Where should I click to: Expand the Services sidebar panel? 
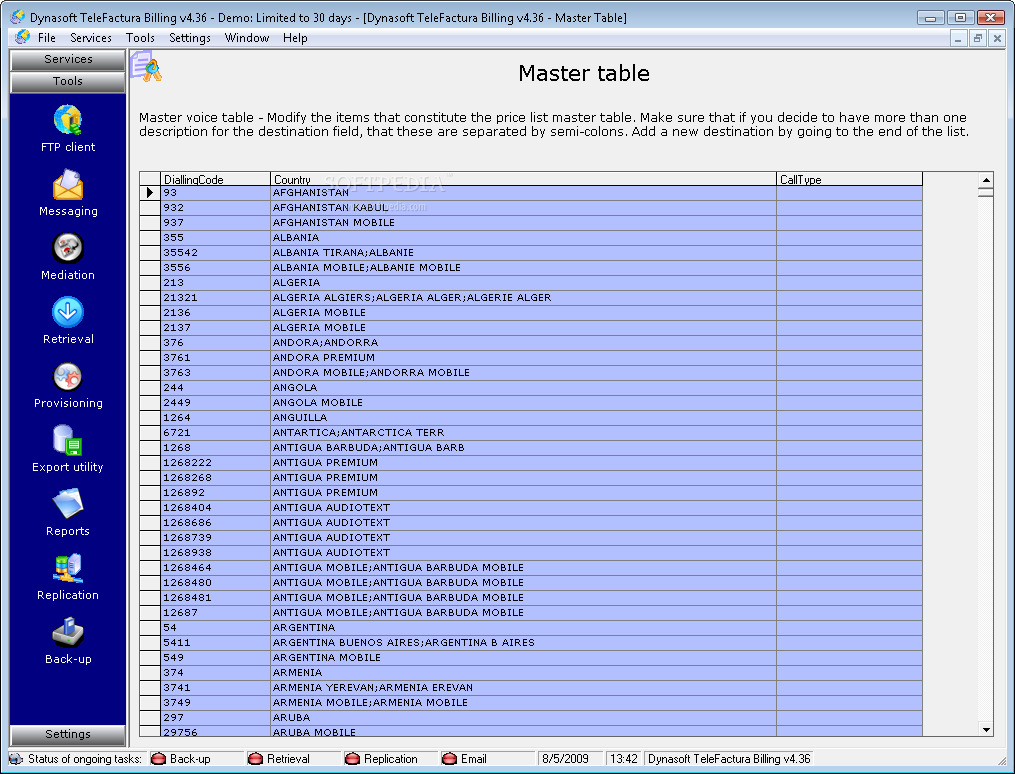pos(68,59)
